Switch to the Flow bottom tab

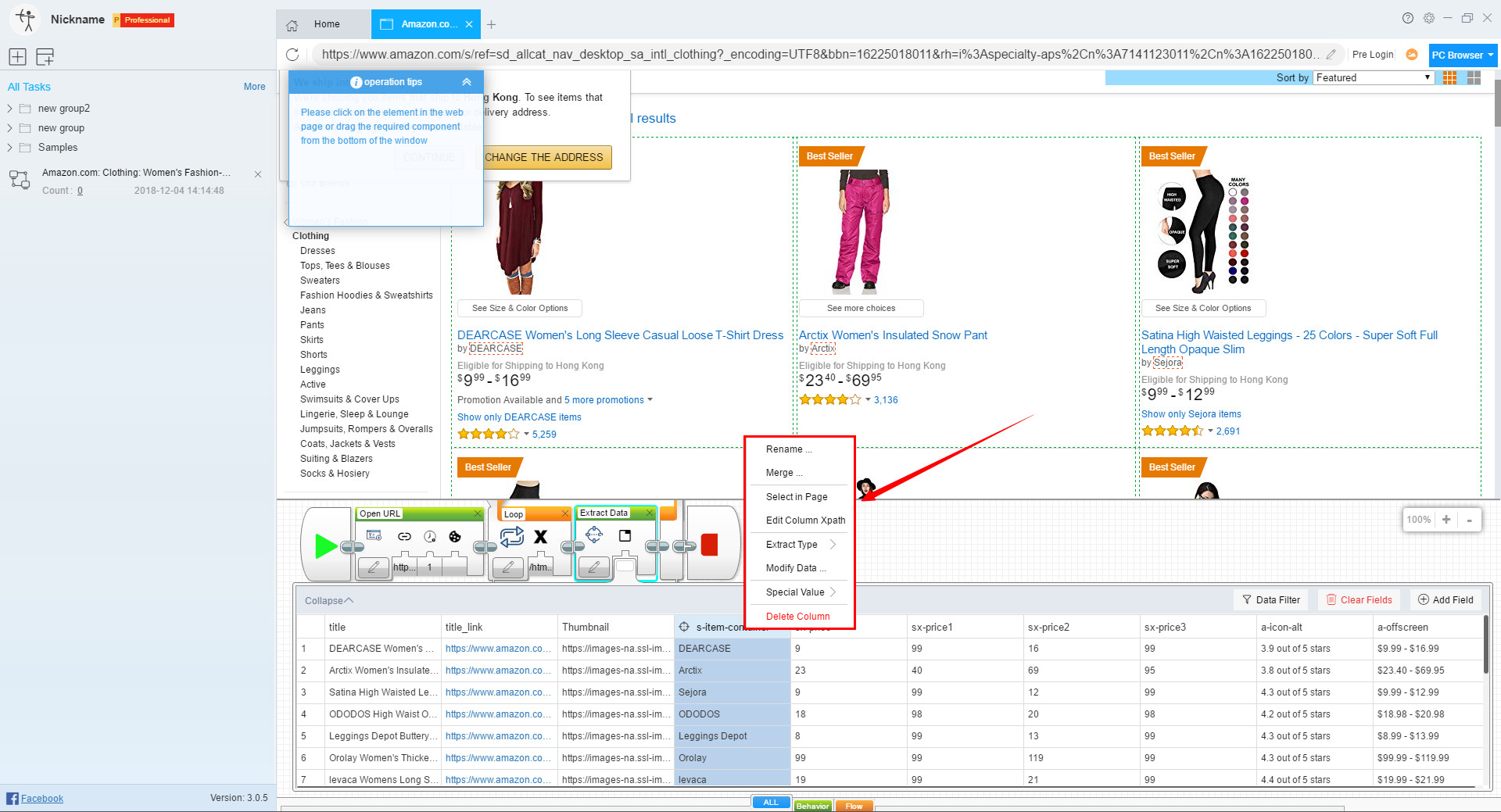coord(854,806)
